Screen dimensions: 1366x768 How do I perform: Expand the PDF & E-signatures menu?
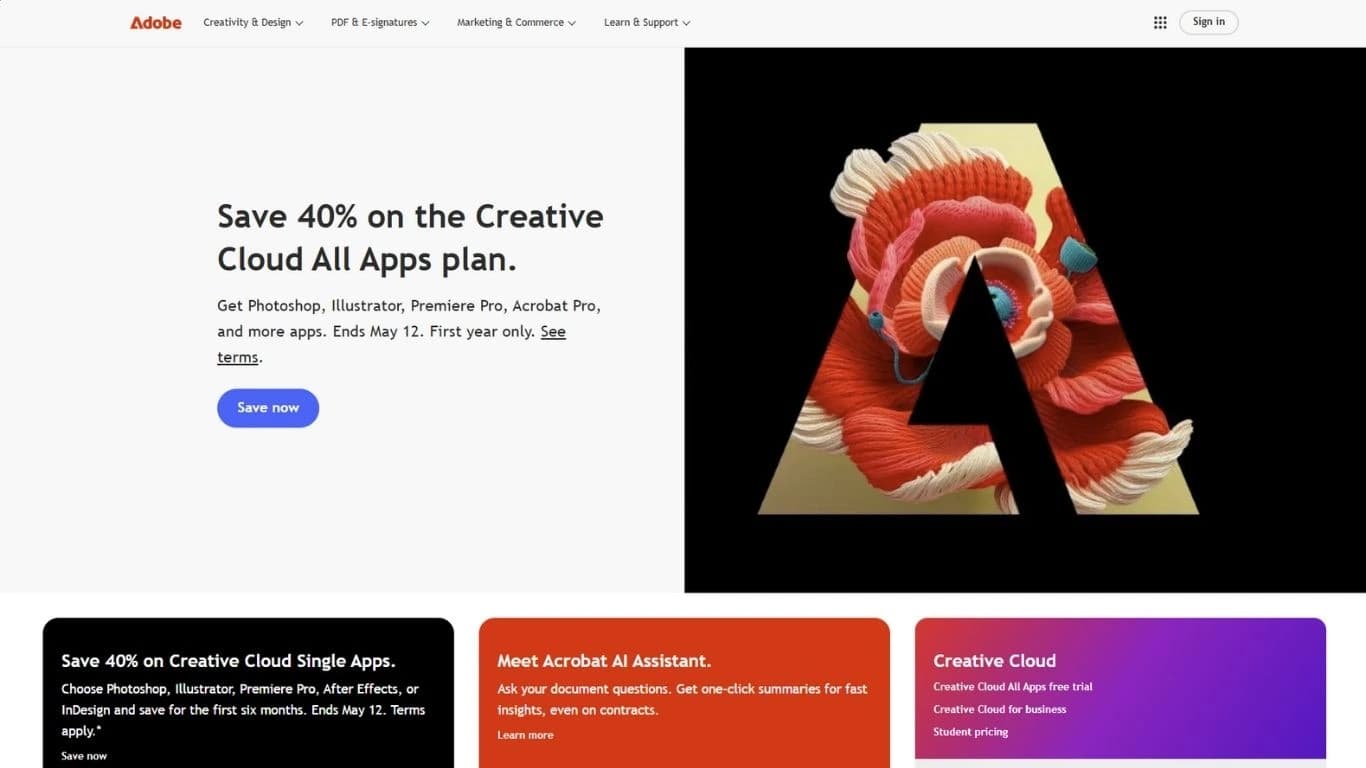(380, 22)
